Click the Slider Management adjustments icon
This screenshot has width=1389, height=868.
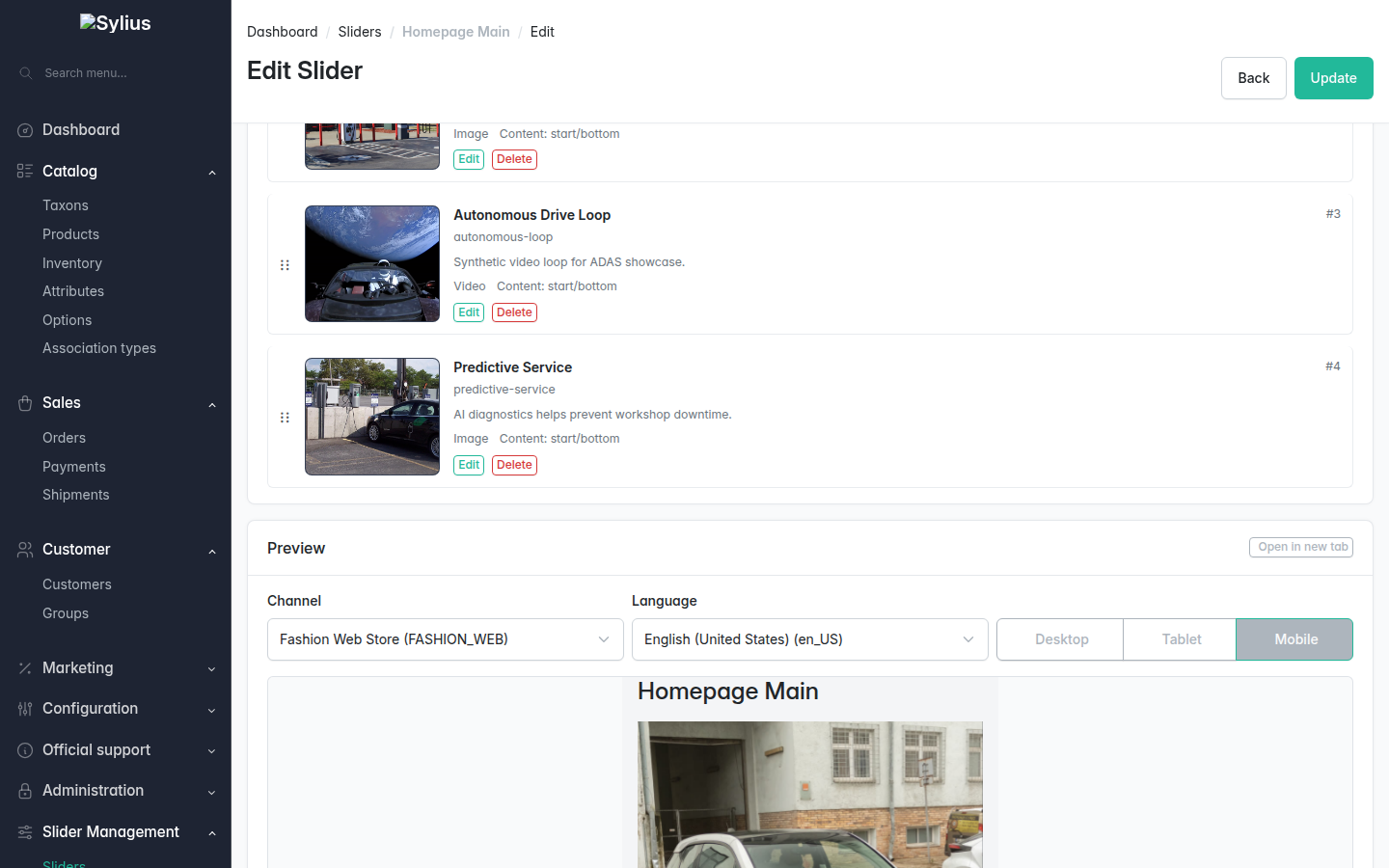point(25,832)
